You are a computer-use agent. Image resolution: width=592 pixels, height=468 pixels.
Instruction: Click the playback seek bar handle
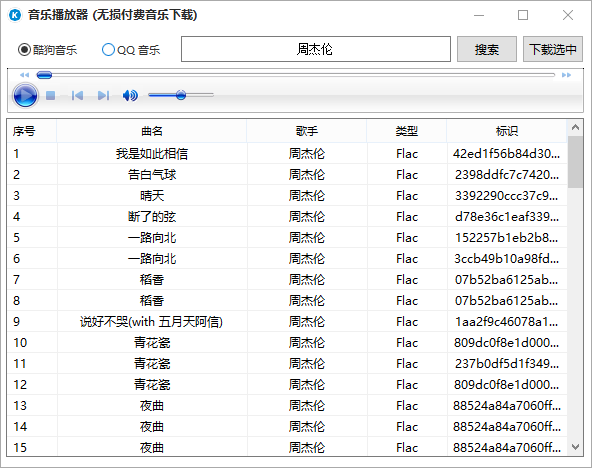(x=44, y=75)
